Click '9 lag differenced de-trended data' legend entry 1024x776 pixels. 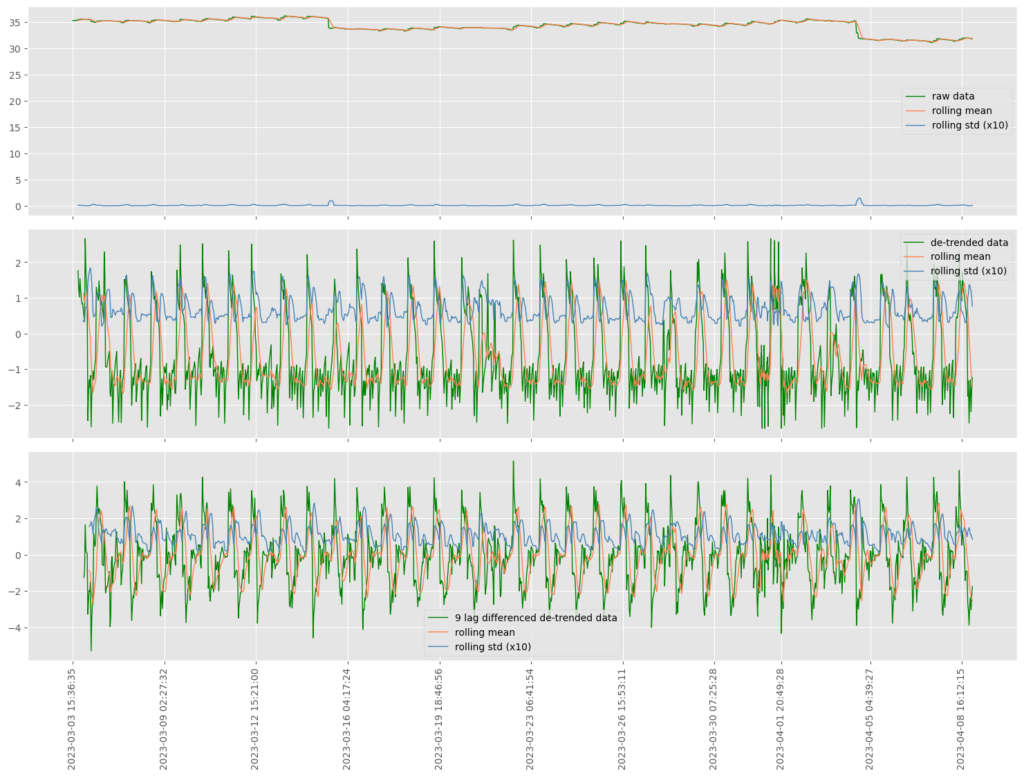pyautogui.click(x=536, y=618)
